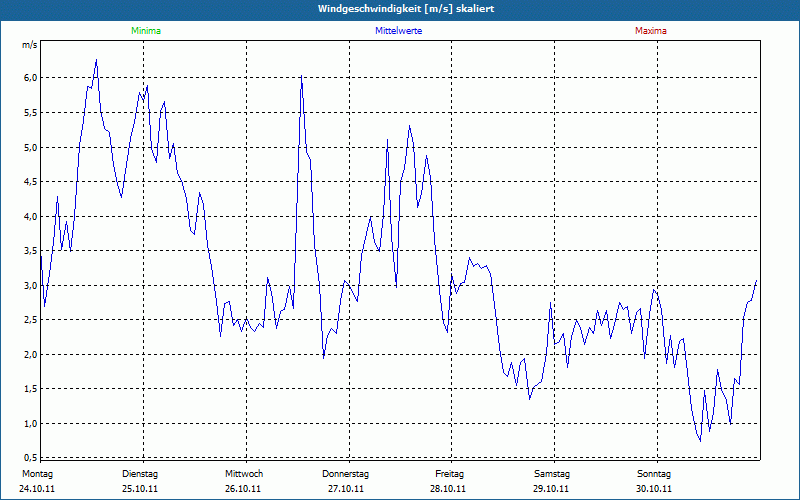Click the 5,5 y-axis value
The height and width of the screenshot is (500, 800).
31,112
